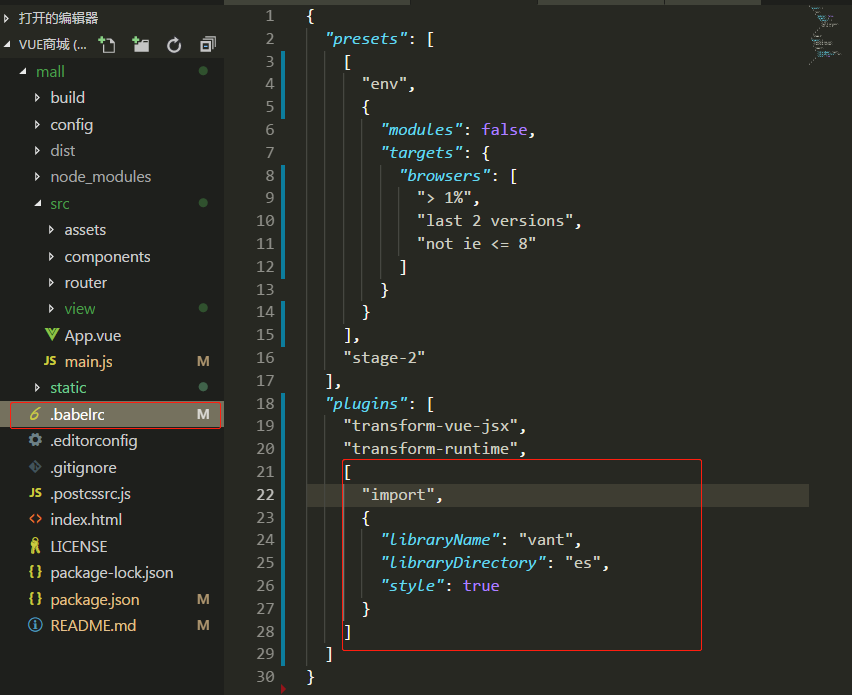Click the "import" string on line 22
This screenshot has height=695, width=852.
(398, 494)
